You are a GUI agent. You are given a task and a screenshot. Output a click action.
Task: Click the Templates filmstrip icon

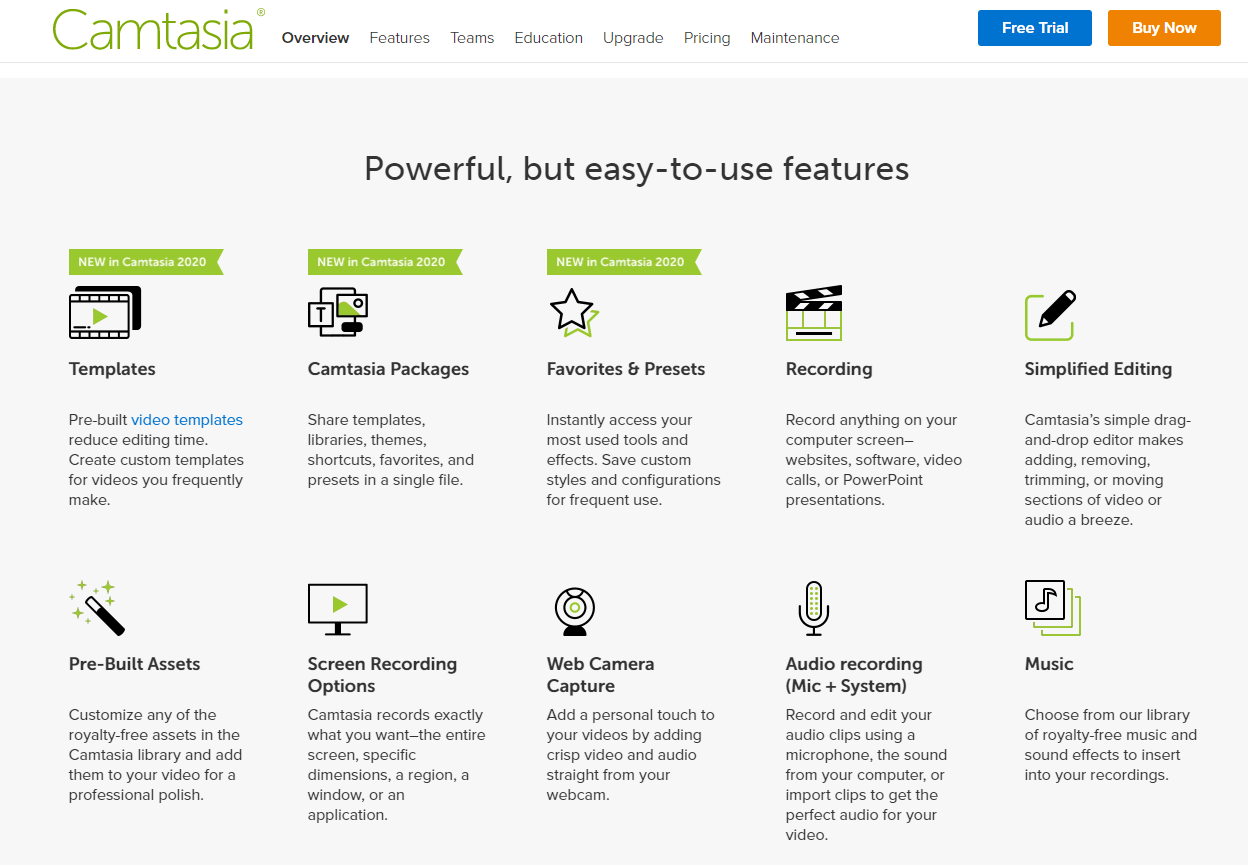104,312
